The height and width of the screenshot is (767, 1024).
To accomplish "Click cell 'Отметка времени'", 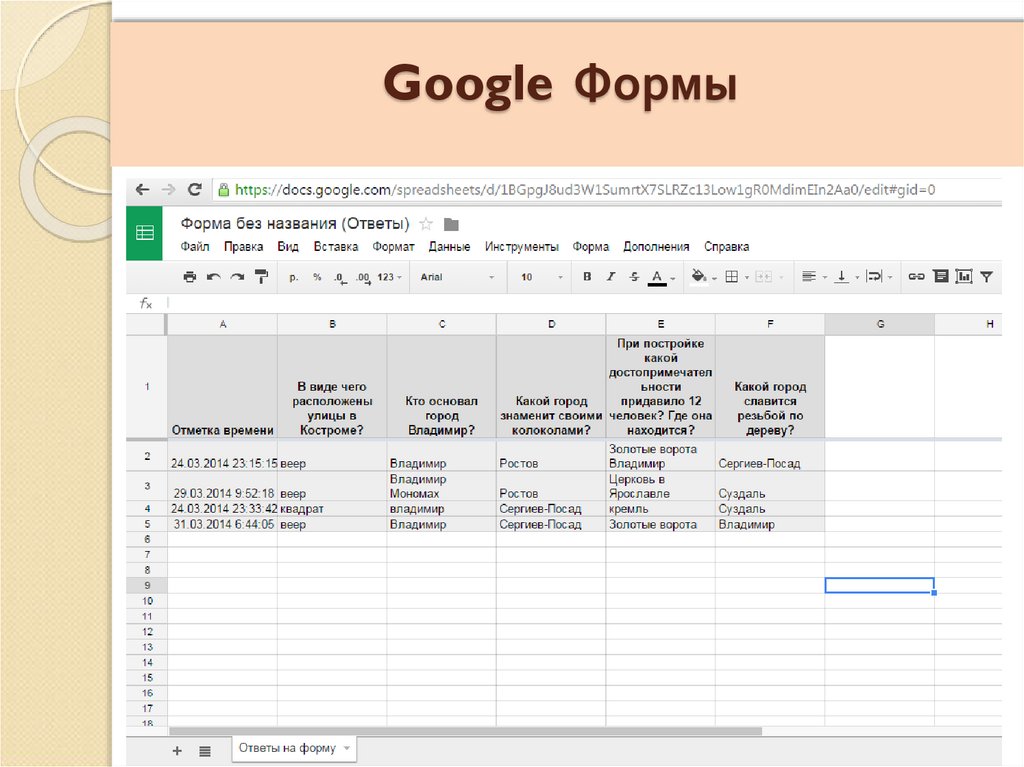I will pos(222,387).
